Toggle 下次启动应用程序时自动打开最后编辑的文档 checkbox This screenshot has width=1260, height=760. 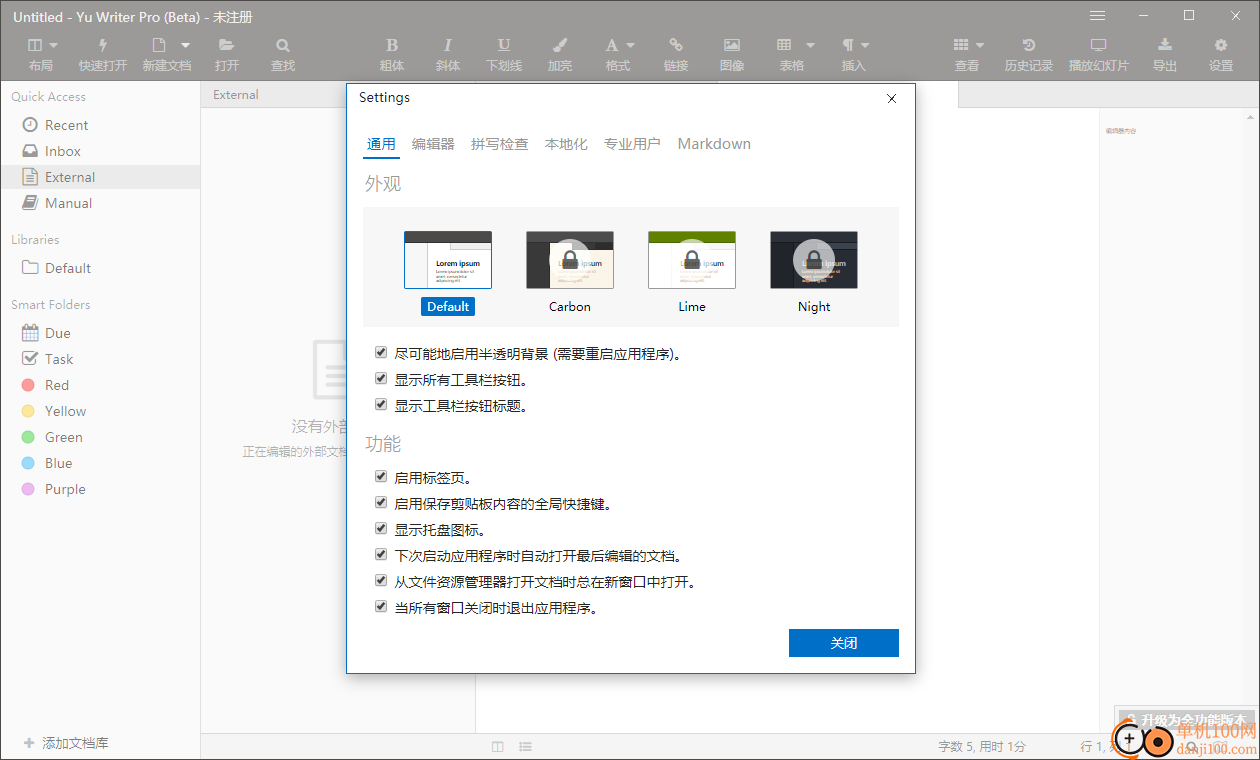tap(381, 555)
